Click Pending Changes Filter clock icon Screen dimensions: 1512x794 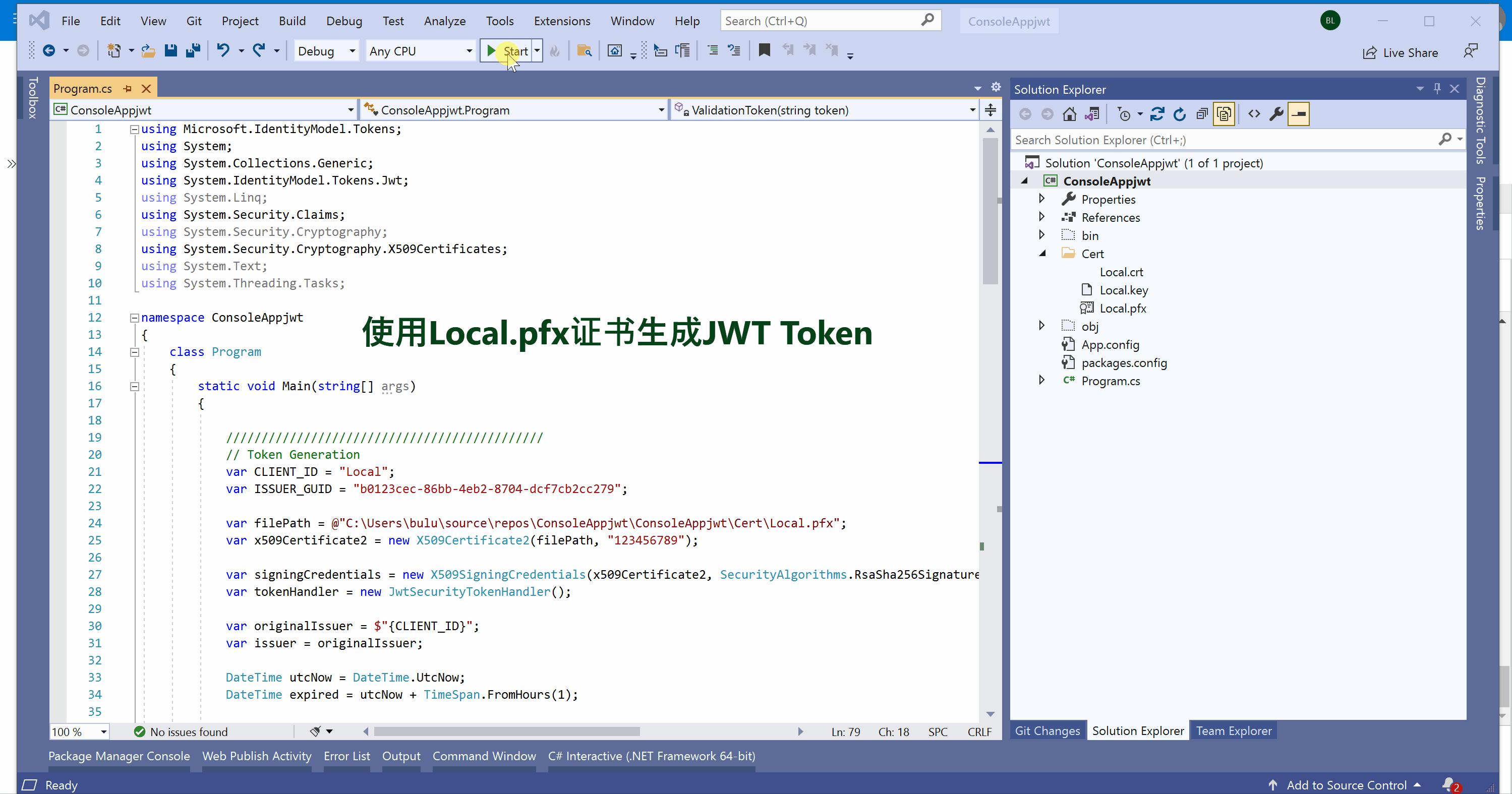click(x=1125, y=114)
